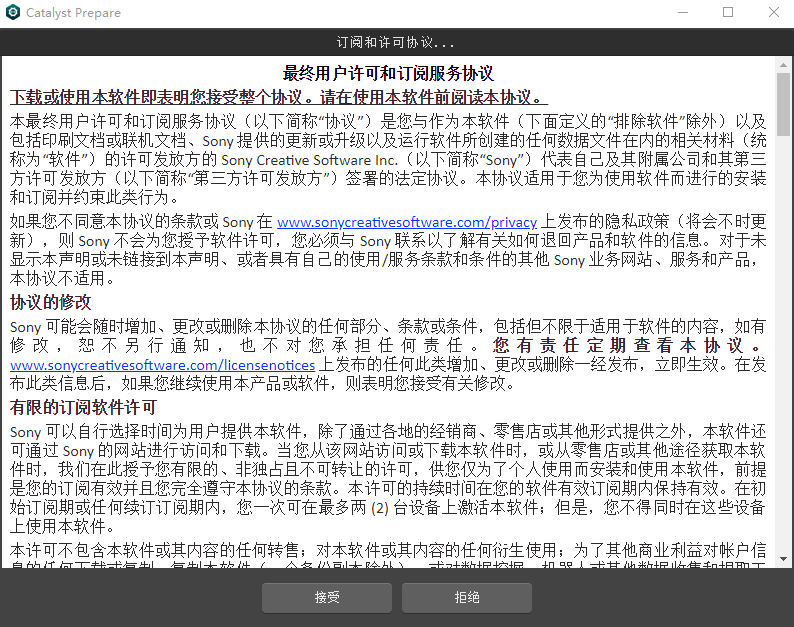This screenshot has height=627, width=794.
Task: Click the heading 最终用户许可和订阅服务协议
Action: (x=388, y=73)
